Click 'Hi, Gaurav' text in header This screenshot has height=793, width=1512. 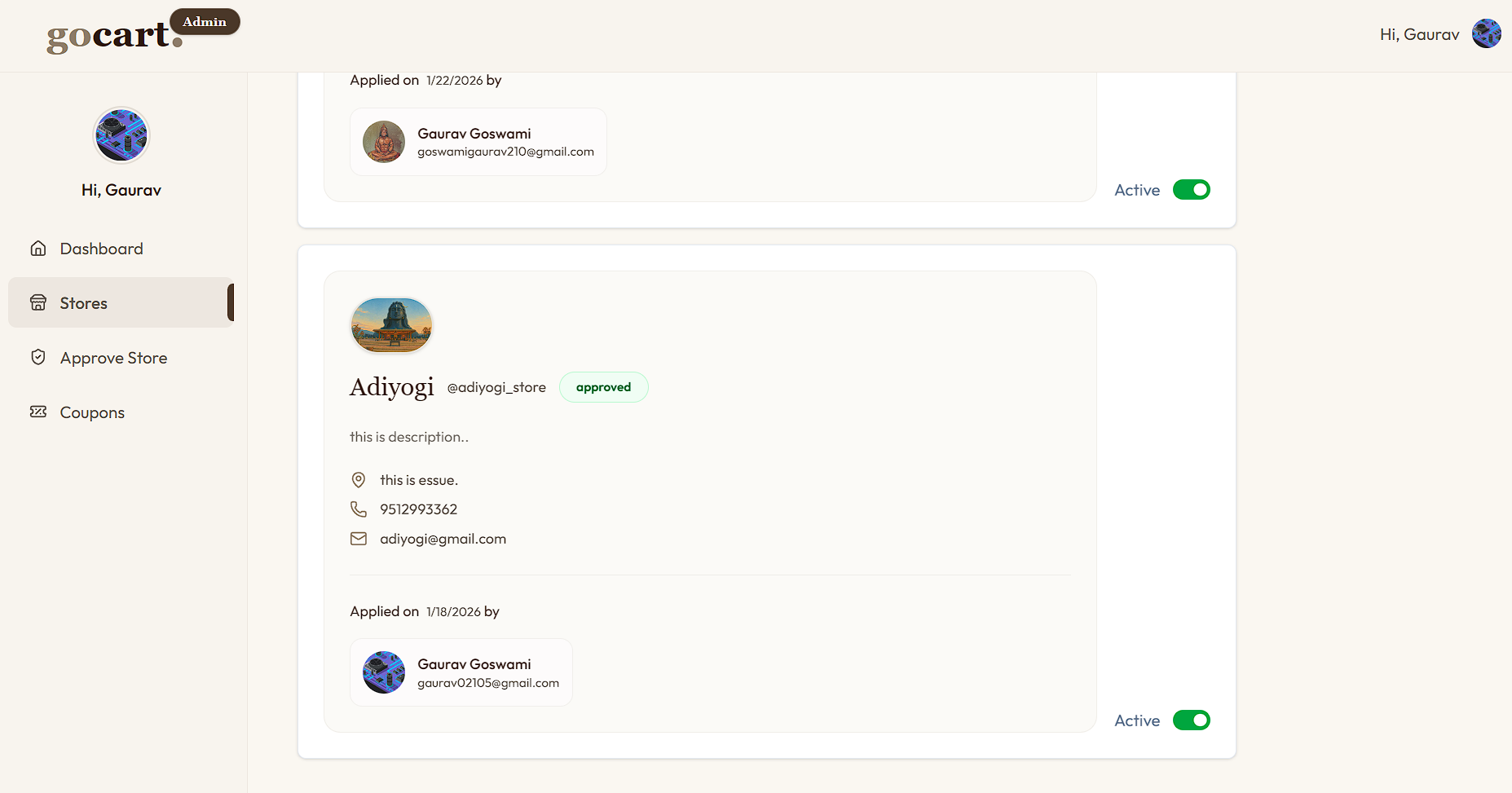tap(1419, 34)
